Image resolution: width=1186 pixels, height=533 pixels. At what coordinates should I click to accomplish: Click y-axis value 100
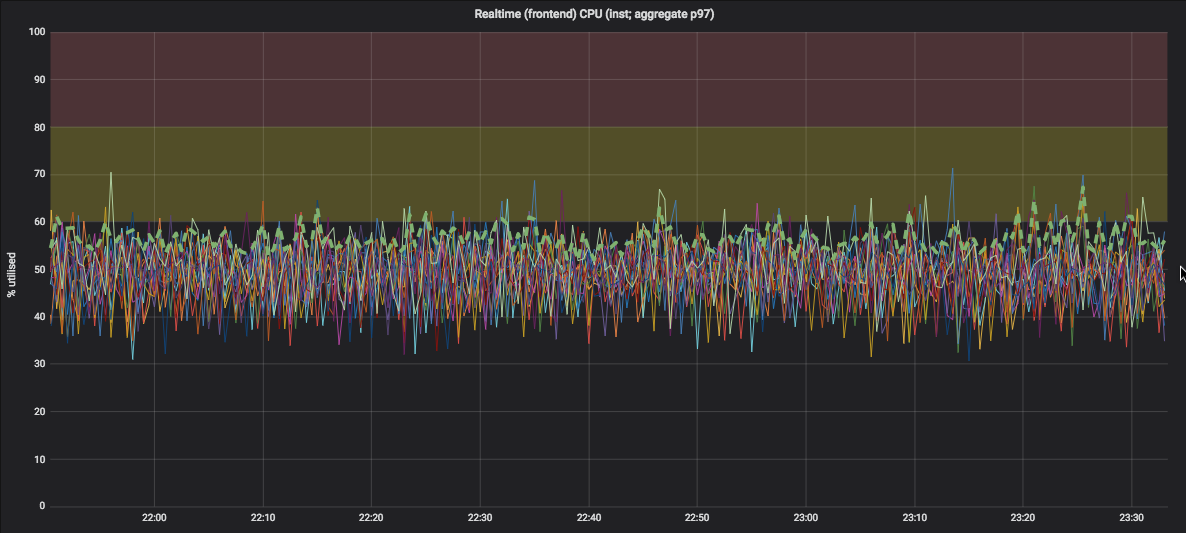[37, 32]
